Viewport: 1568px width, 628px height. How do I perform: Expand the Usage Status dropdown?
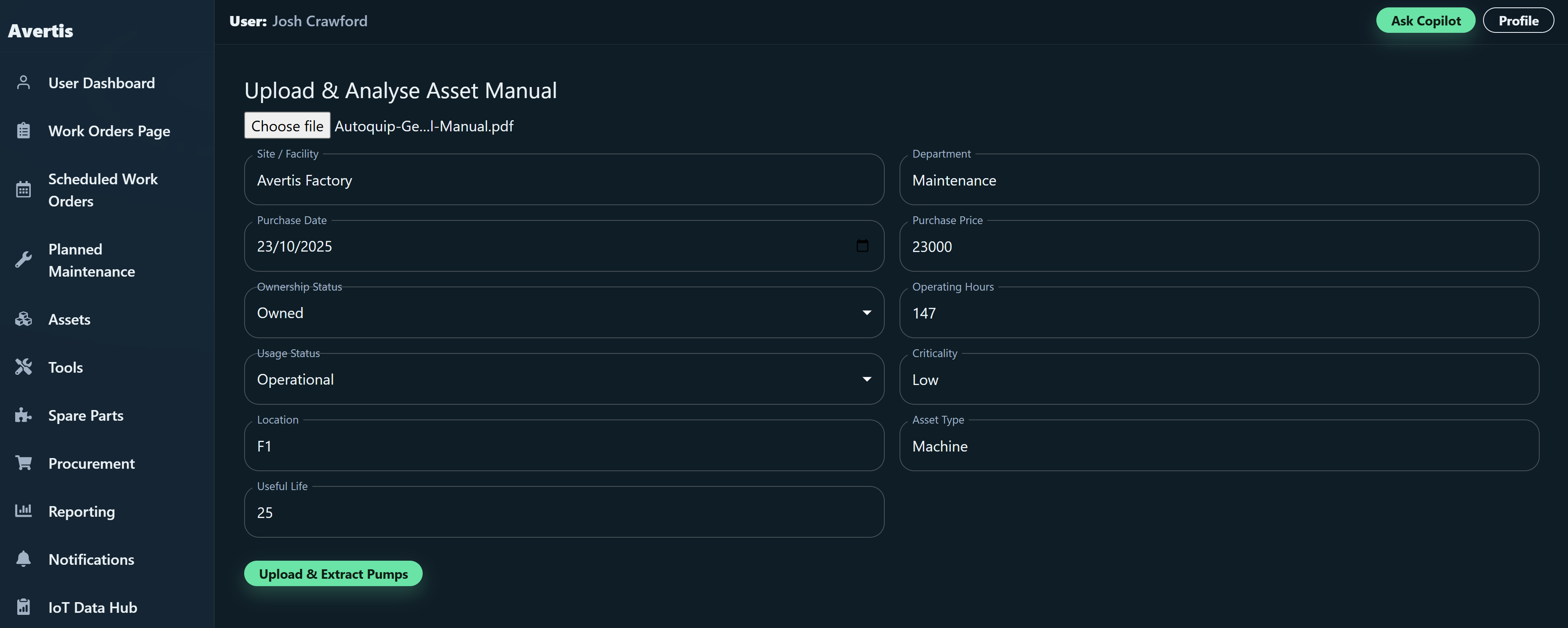(867, 379)
